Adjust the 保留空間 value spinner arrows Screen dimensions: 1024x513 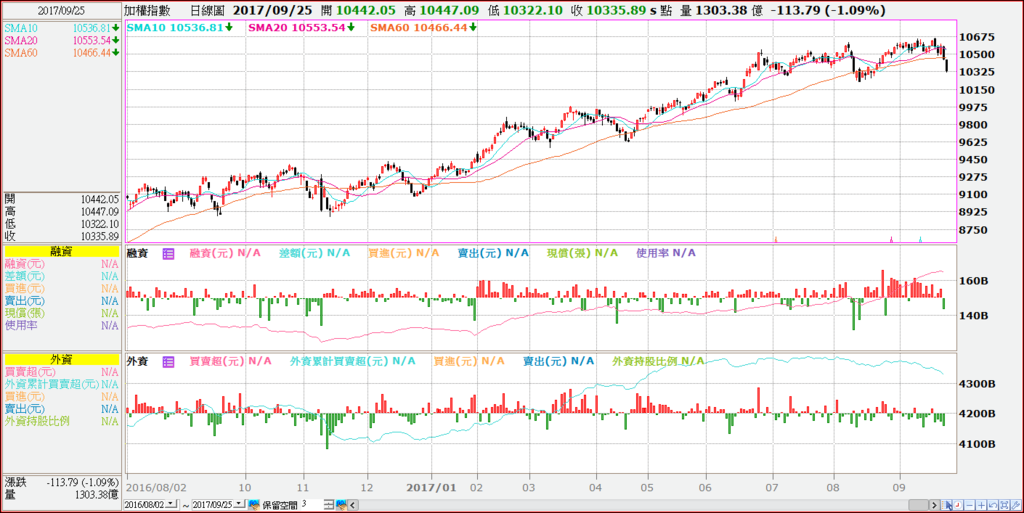coord(330,505)
